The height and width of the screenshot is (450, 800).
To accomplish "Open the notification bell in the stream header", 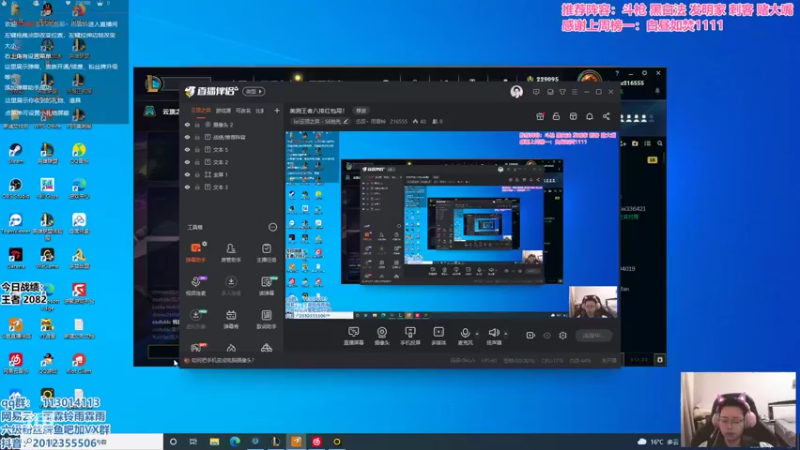I will [x=589, y=116].
